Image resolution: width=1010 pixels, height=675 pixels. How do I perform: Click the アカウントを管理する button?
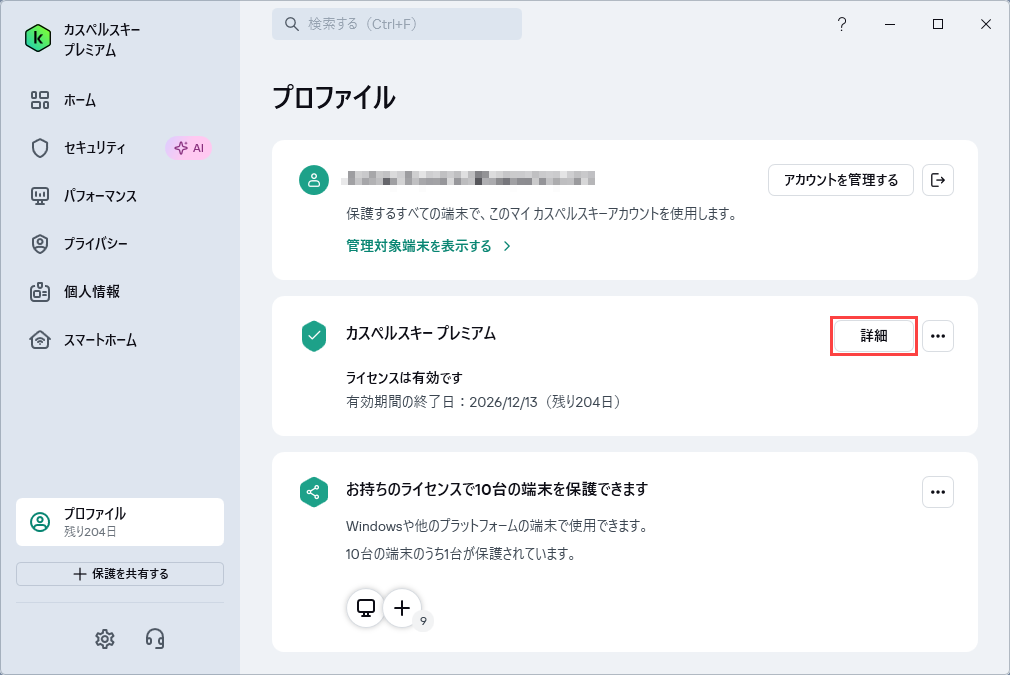click(841, 180)
